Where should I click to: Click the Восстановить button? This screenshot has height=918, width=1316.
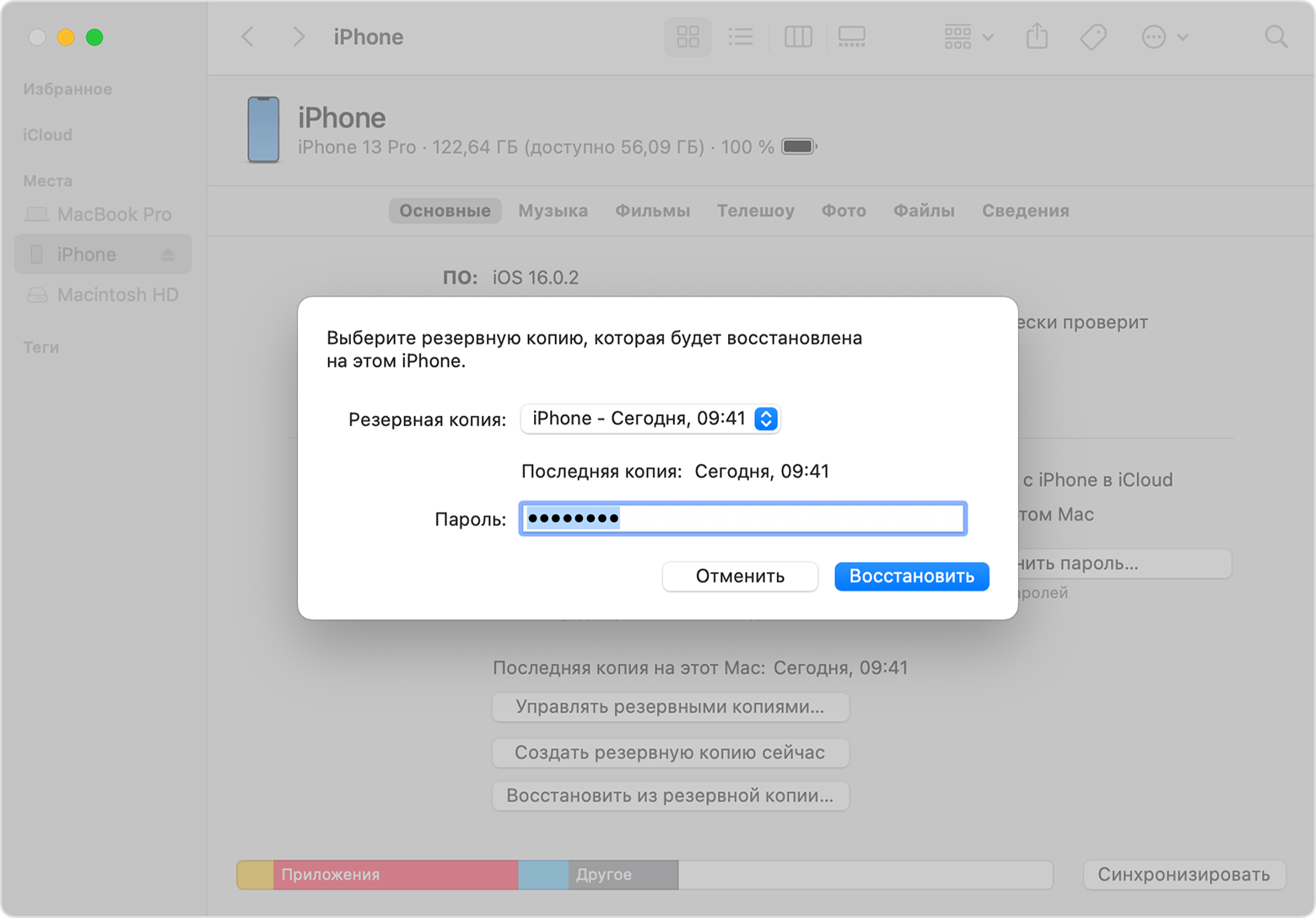(x=911, y=576)
